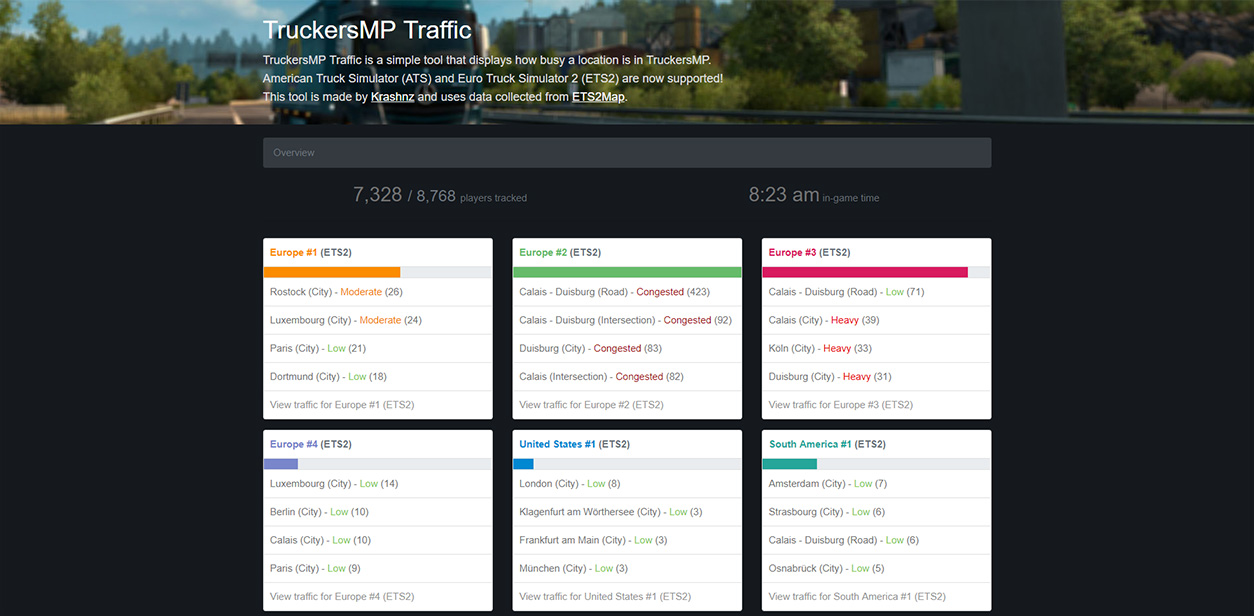Image resolution: width=1254 pixels, height=616 pixels.
Task: Click the purple Europe #4 load bar
Action: [x=281, y=464]
